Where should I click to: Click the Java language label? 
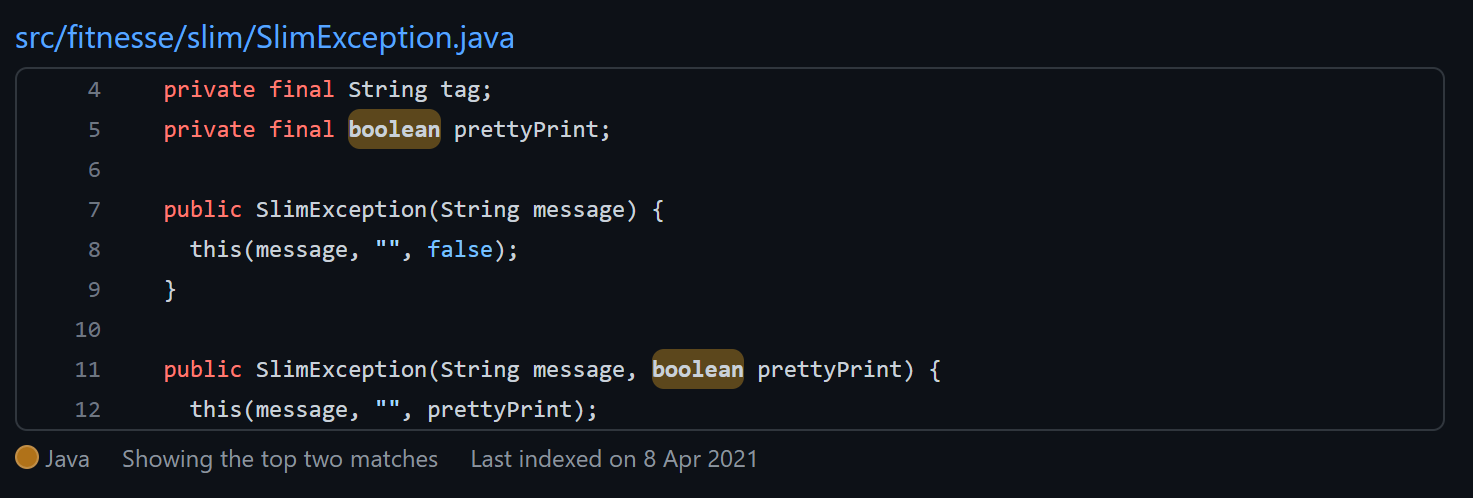67,459
